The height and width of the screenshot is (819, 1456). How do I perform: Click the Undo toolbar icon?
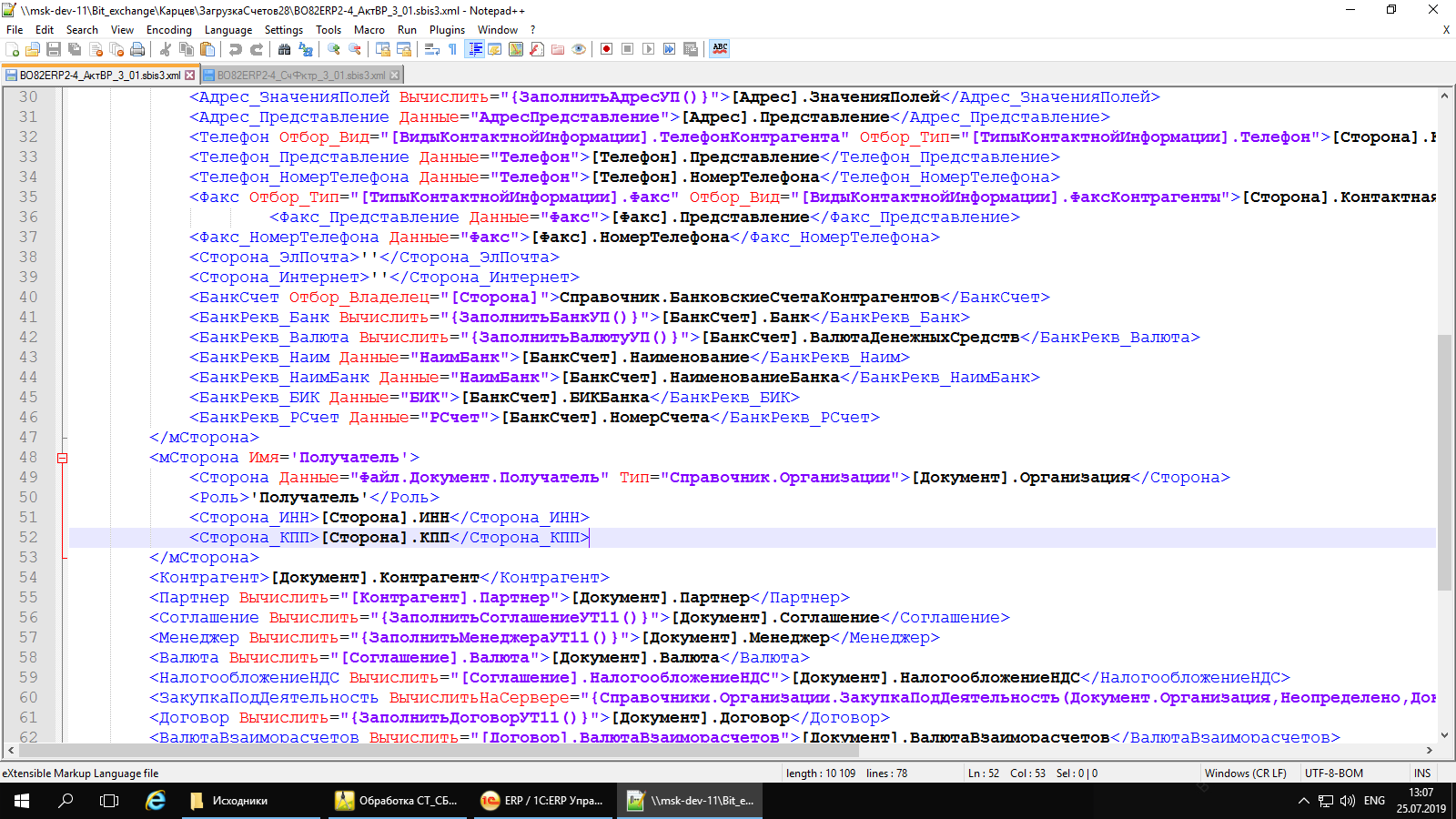pos(236,49)
